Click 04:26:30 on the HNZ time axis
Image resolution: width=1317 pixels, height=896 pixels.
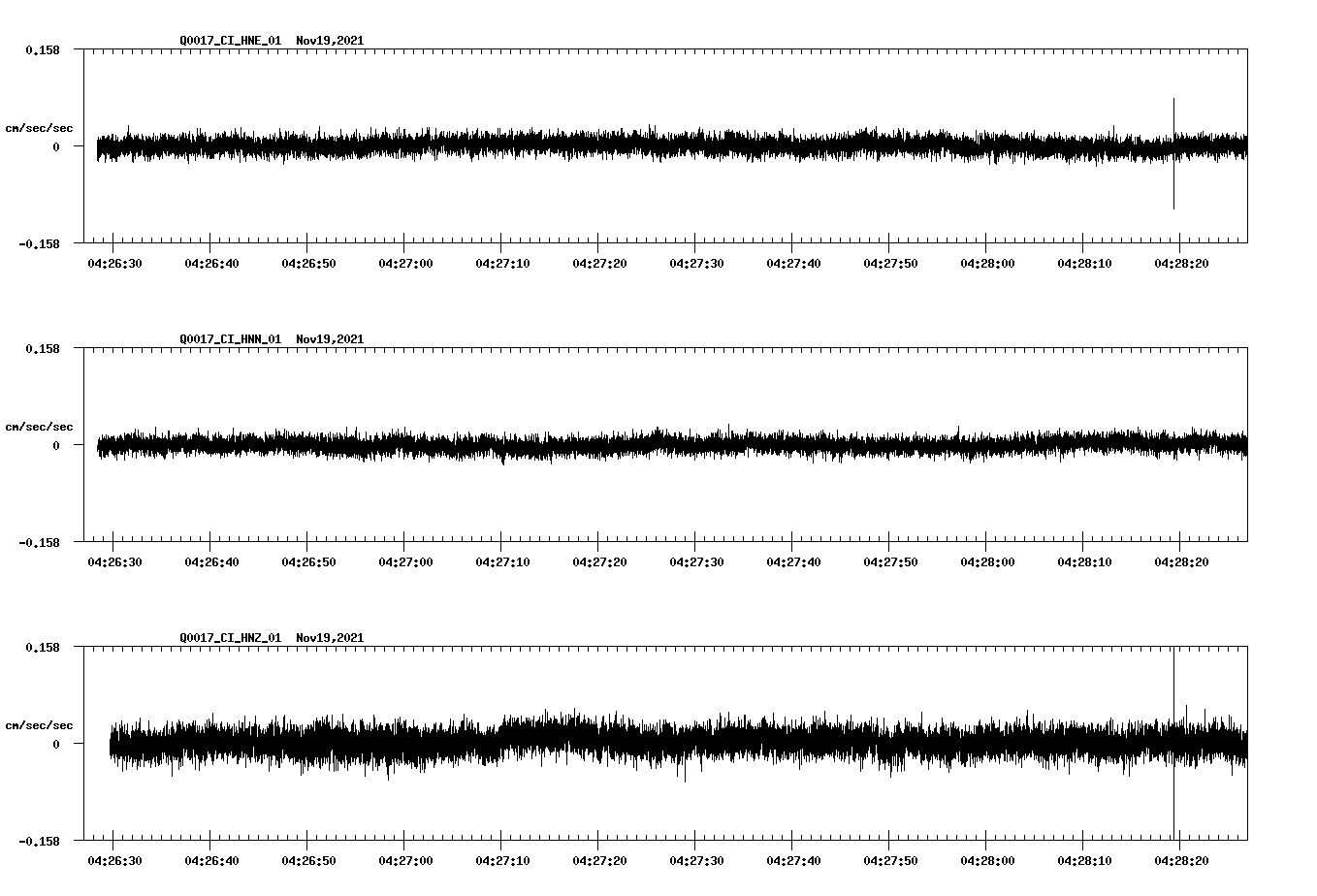click(x=114, y=860)
